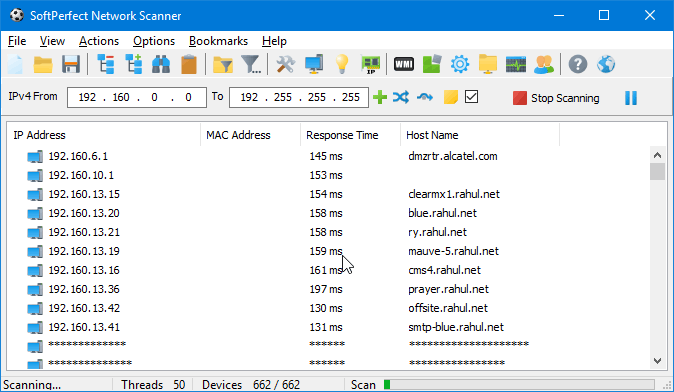Click the Threads 50 status bar entry

click(153, 384)
